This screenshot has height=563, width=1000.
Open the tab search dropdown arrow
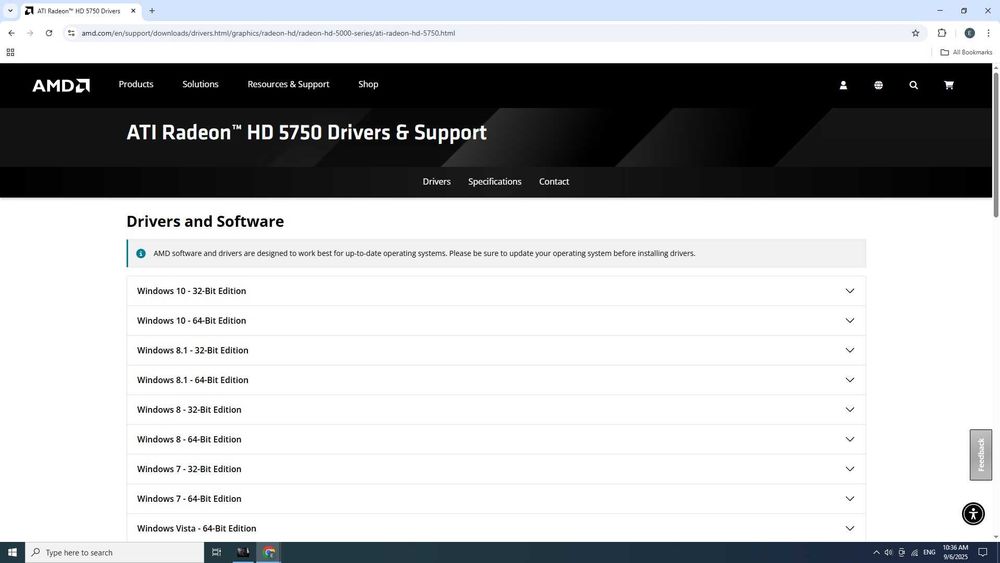coord(10,11)
